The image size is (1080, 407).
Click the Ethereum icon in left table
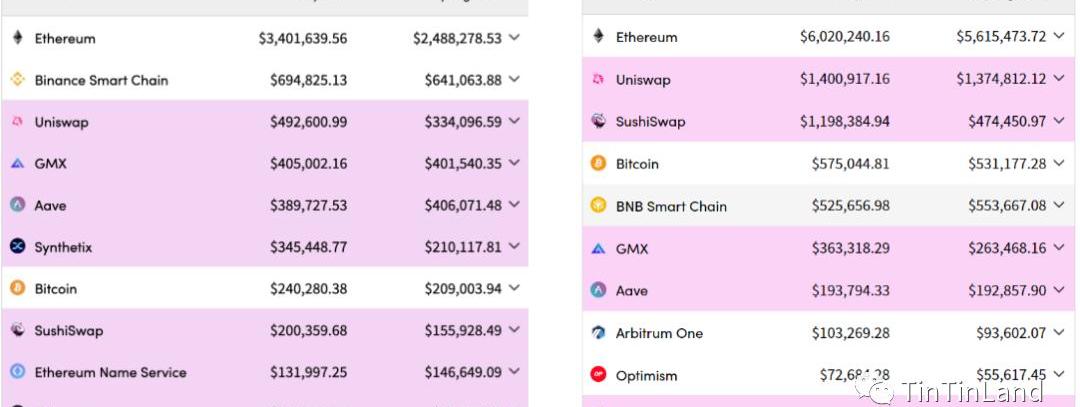click(18, 38)
